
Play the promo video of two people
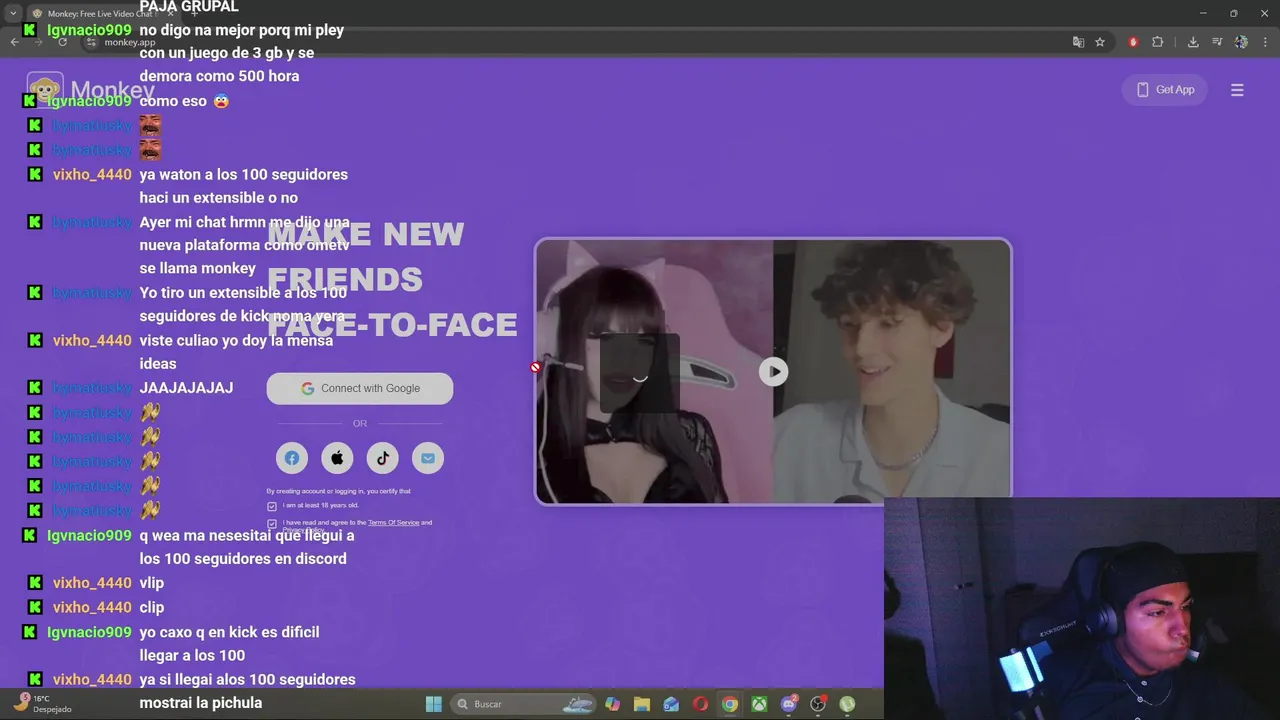coord(773,372)
